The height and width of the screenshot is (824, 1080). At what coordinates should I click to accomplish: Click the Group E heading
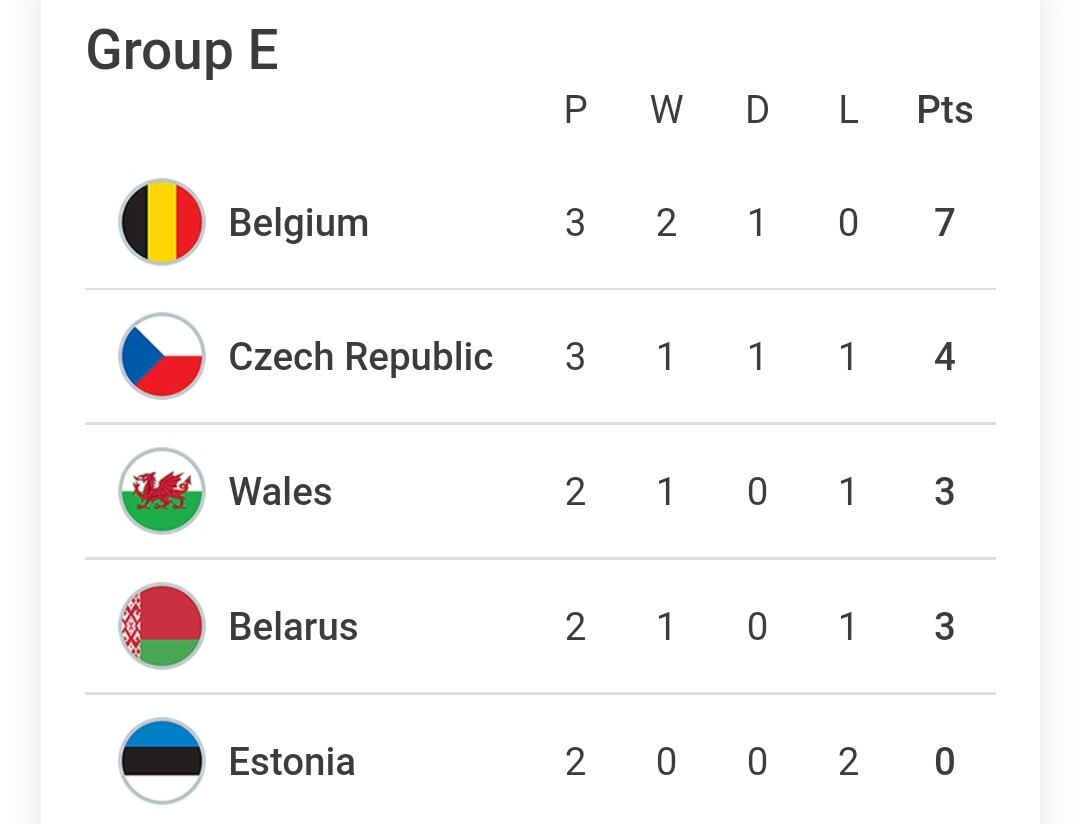pos(182,50)
